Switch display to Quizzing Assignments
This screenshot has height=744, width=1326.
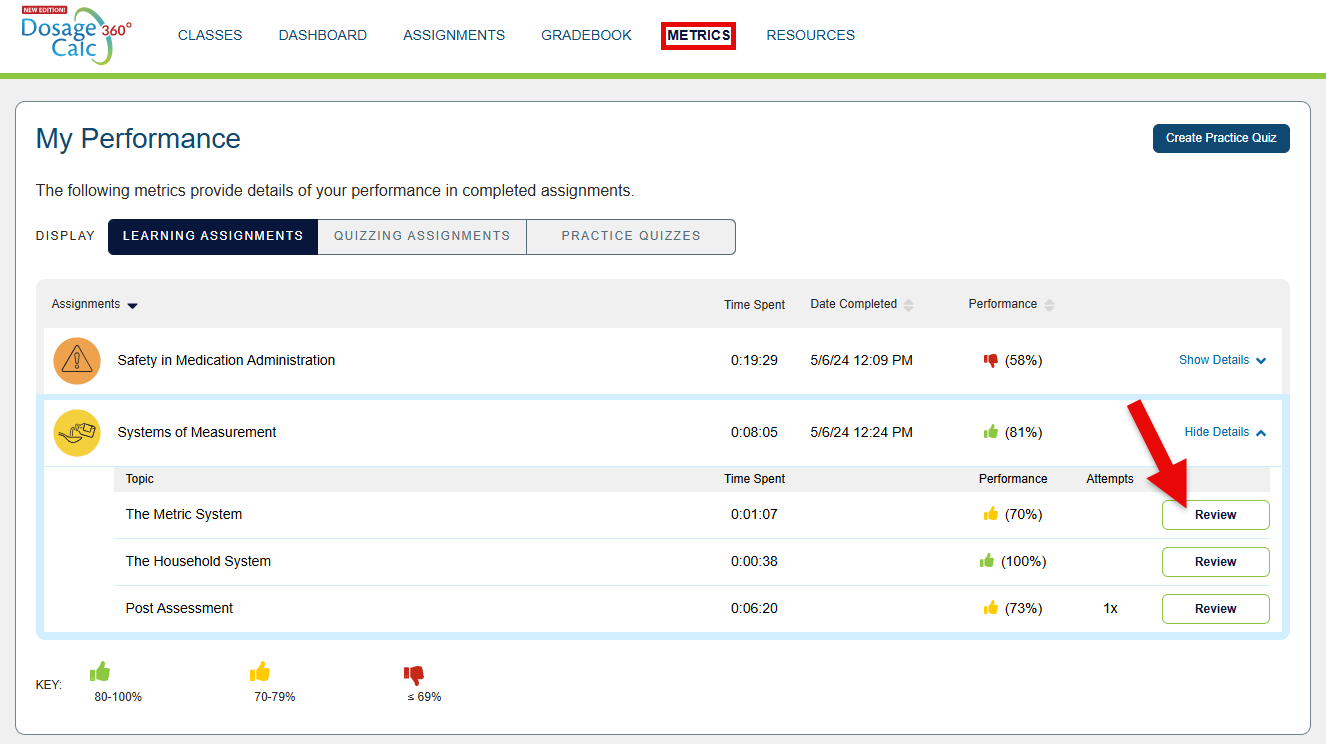422,237
